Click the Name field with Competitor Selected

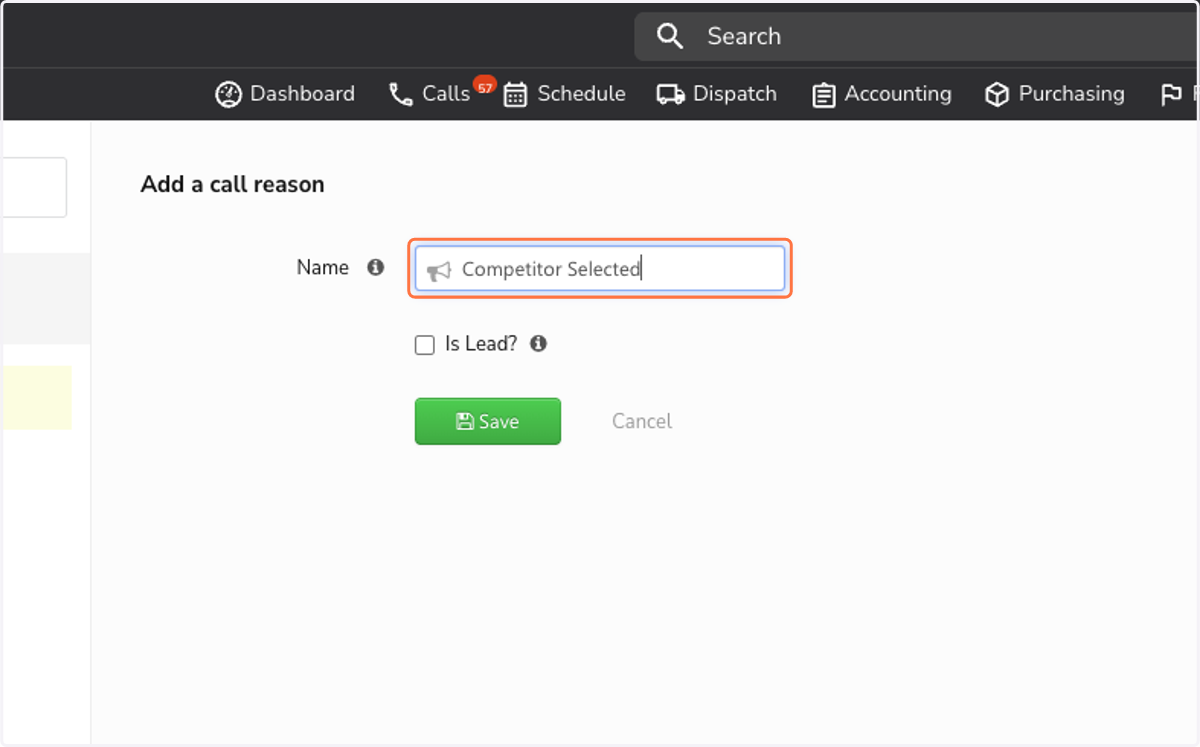pyautogui.click(x=600, y=269)
